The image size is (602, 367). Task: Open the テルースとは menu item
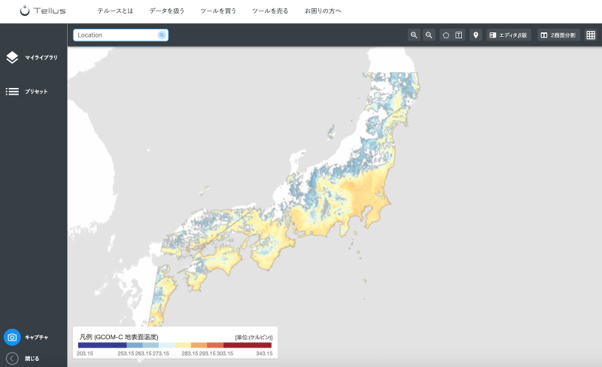coord(115,11)
